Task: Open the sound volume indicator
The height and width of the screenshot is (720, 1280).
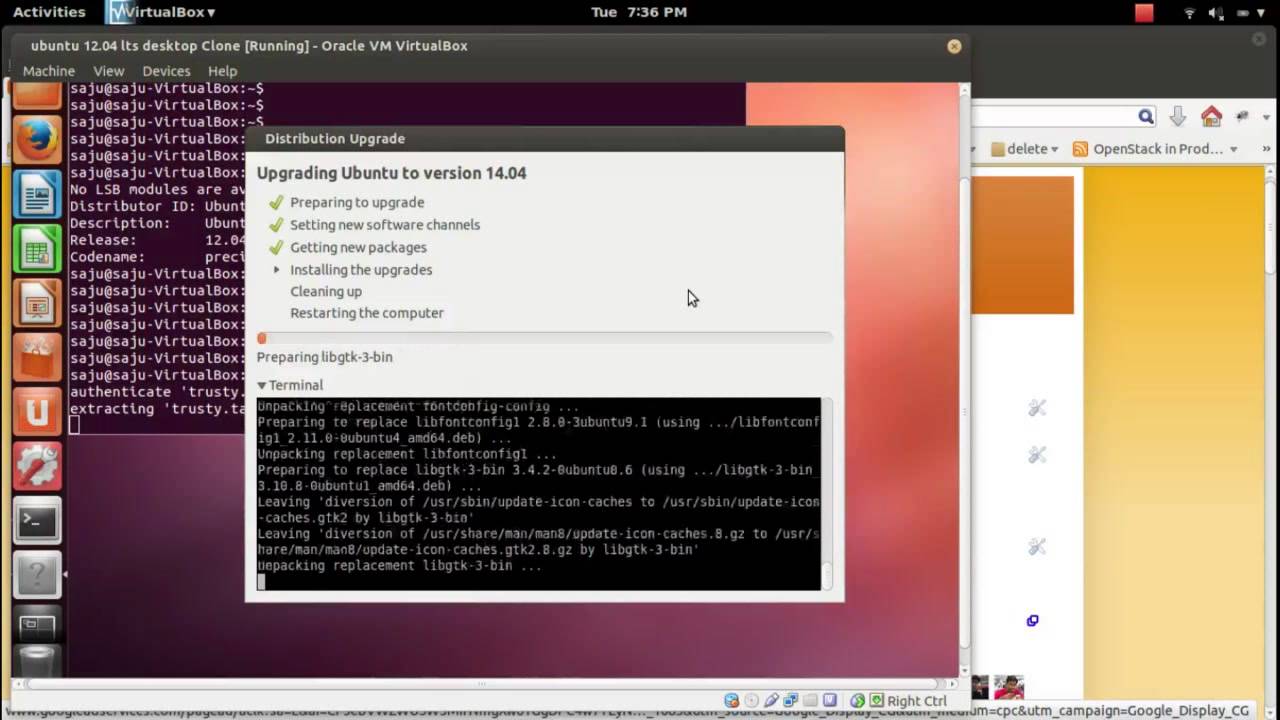Action: tap(1216, 13)
